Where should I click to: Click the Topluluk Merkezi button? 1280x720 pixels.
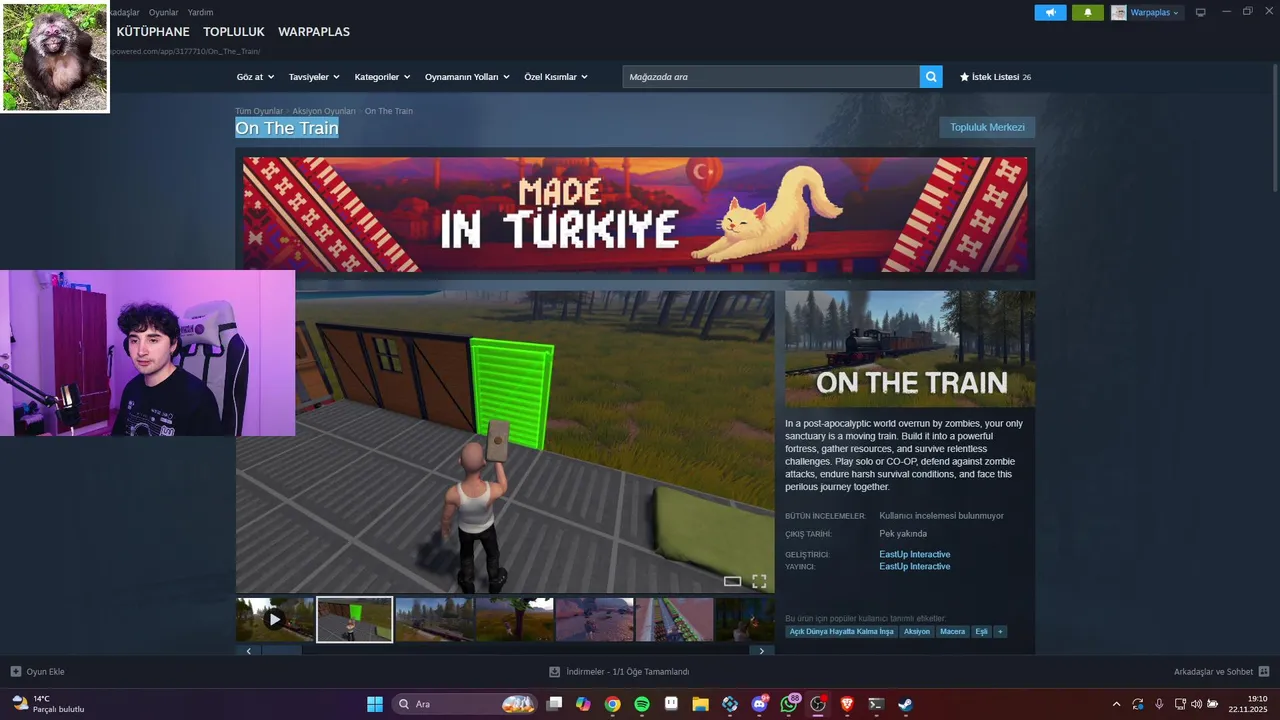point(987,127)
